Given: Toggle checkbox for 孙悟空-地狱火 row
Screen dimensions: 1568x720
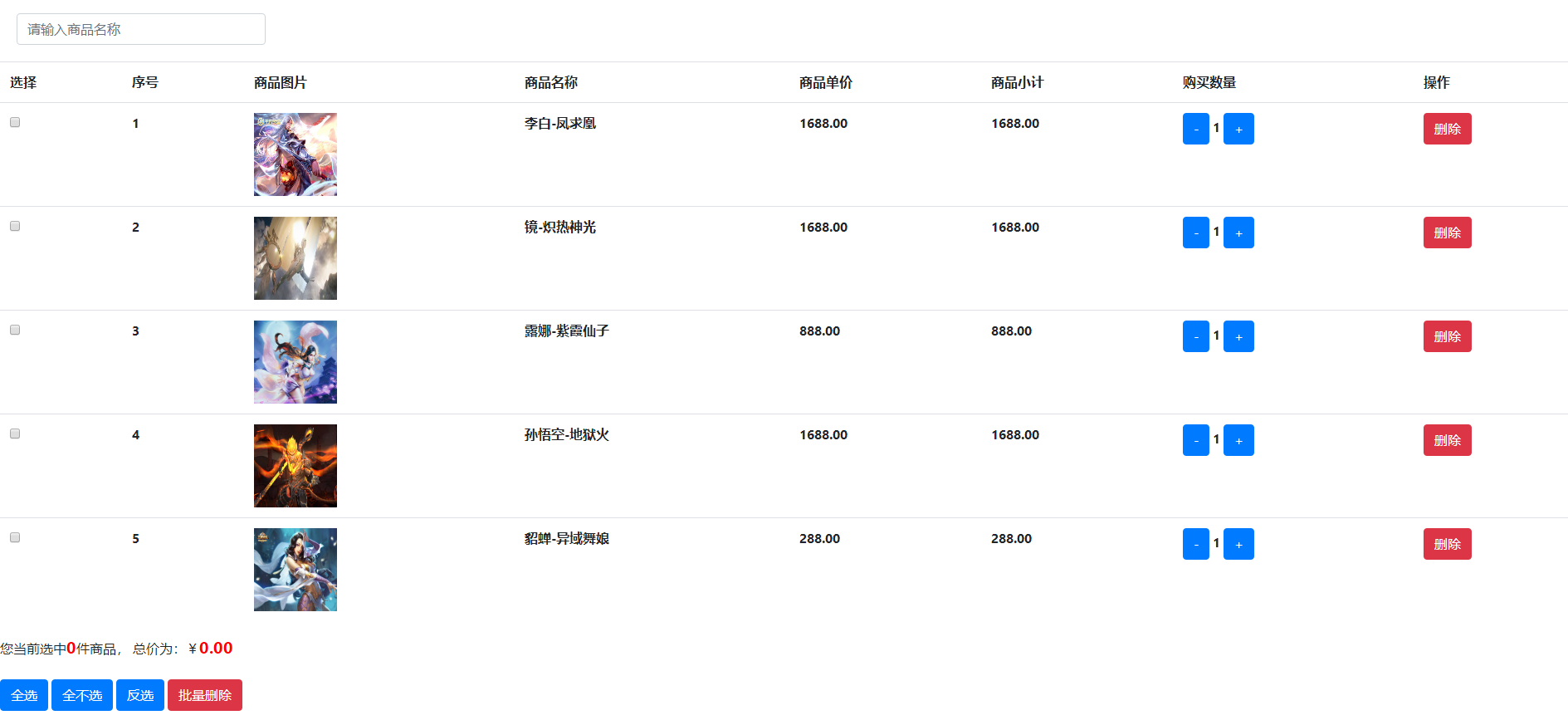Looking at the screenshot, I should click(x=15, y=433).
